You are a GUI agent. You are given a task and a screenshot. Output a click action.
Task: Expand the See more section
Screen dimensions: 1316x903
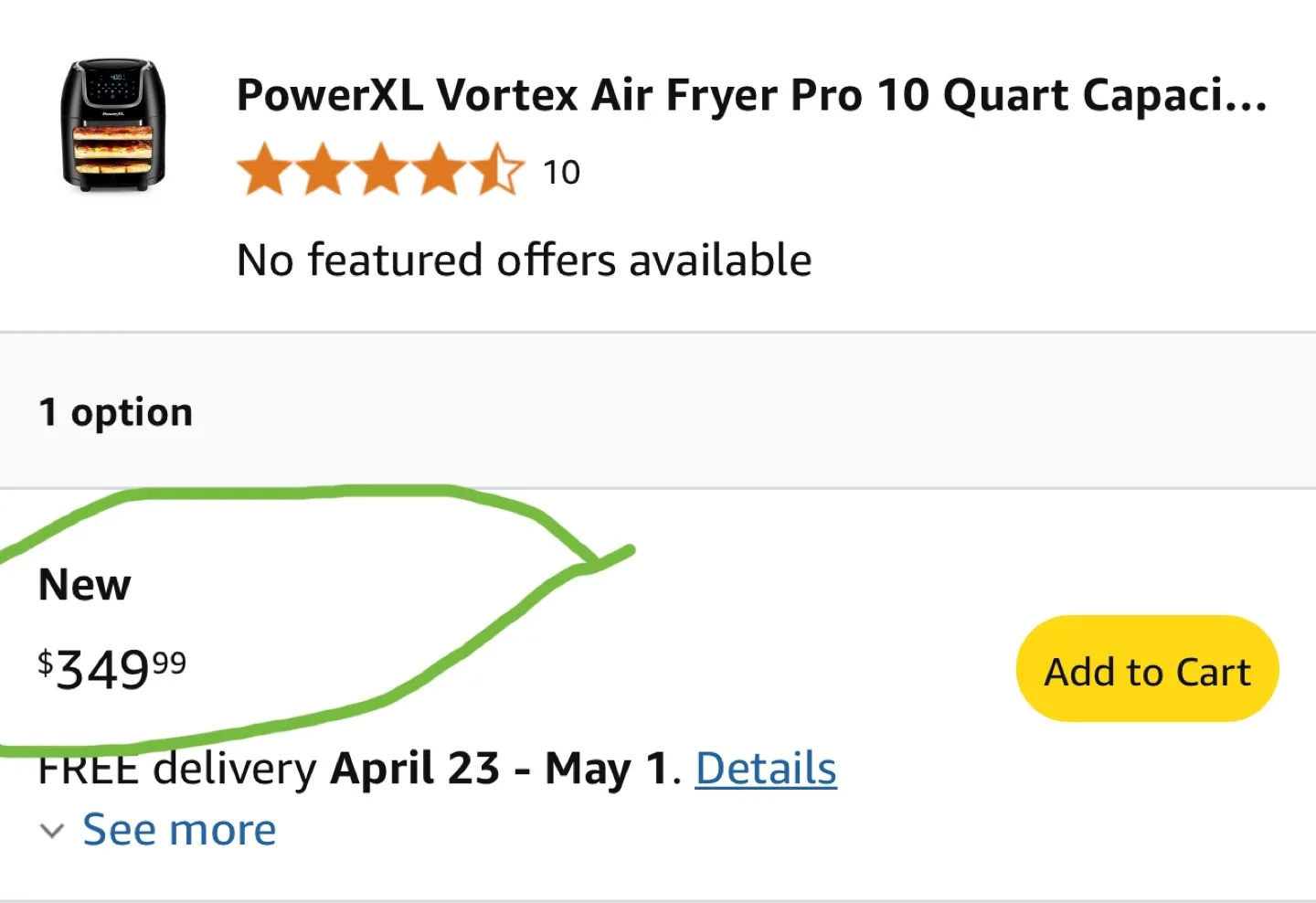[x=179, y=829]
